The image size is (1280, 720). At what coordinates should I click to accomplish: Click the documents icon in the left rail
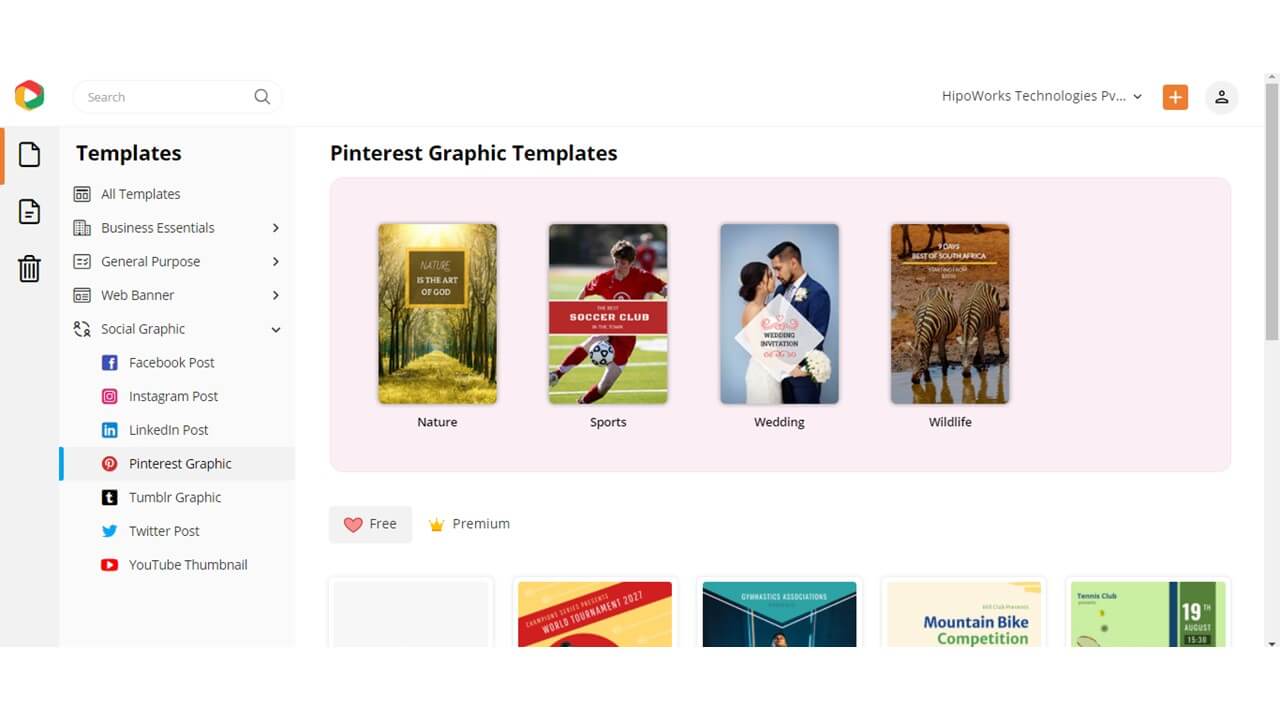[29, 211]
